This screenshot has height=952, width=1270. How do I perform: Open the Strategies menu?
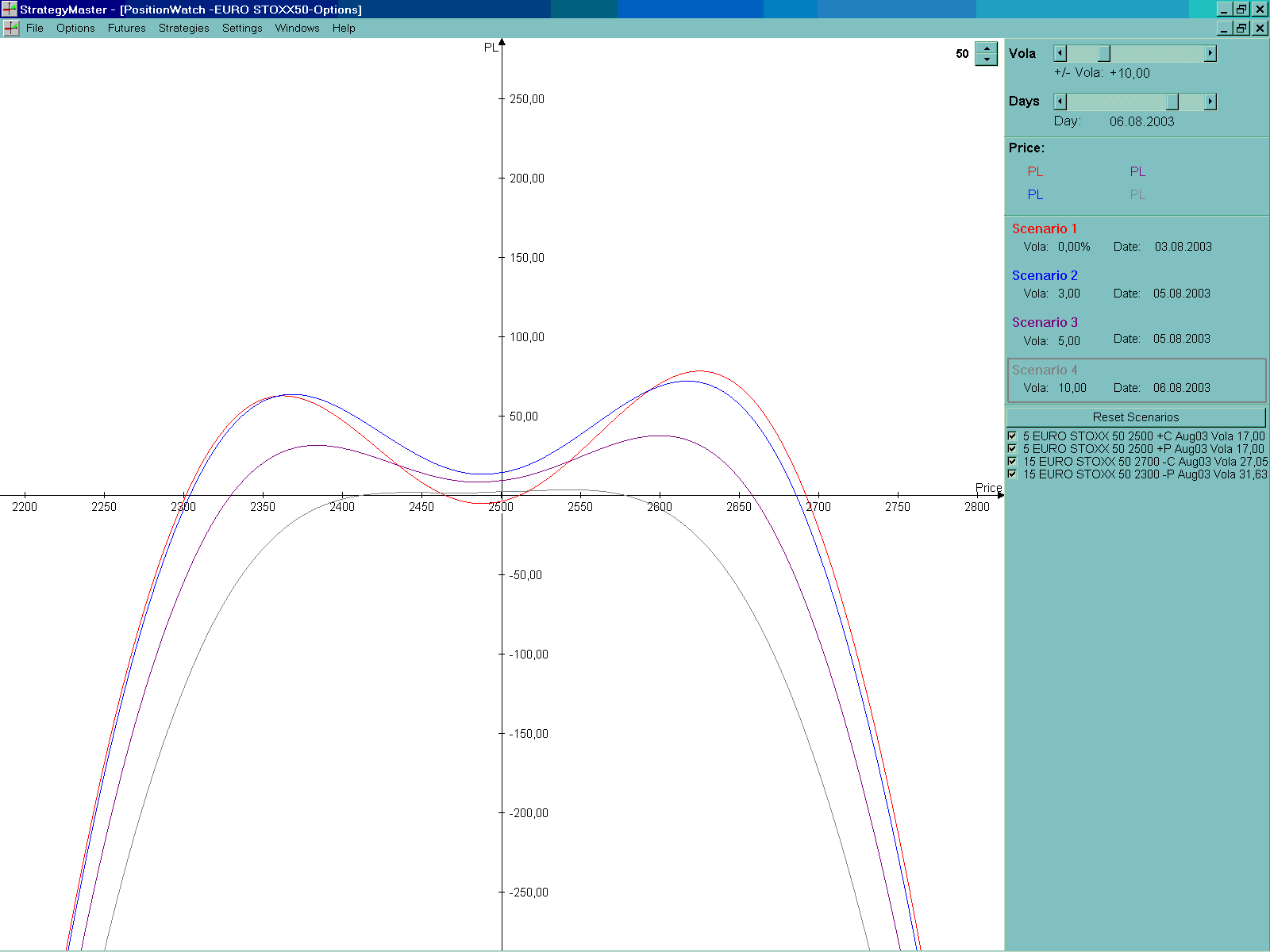pos(183,29)
